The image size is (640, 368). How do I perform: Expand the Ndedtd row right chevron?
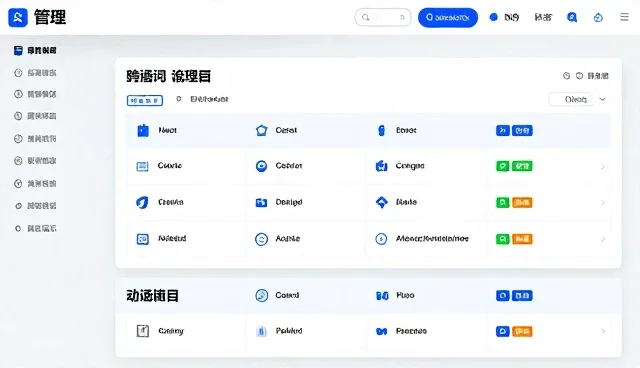603,239
